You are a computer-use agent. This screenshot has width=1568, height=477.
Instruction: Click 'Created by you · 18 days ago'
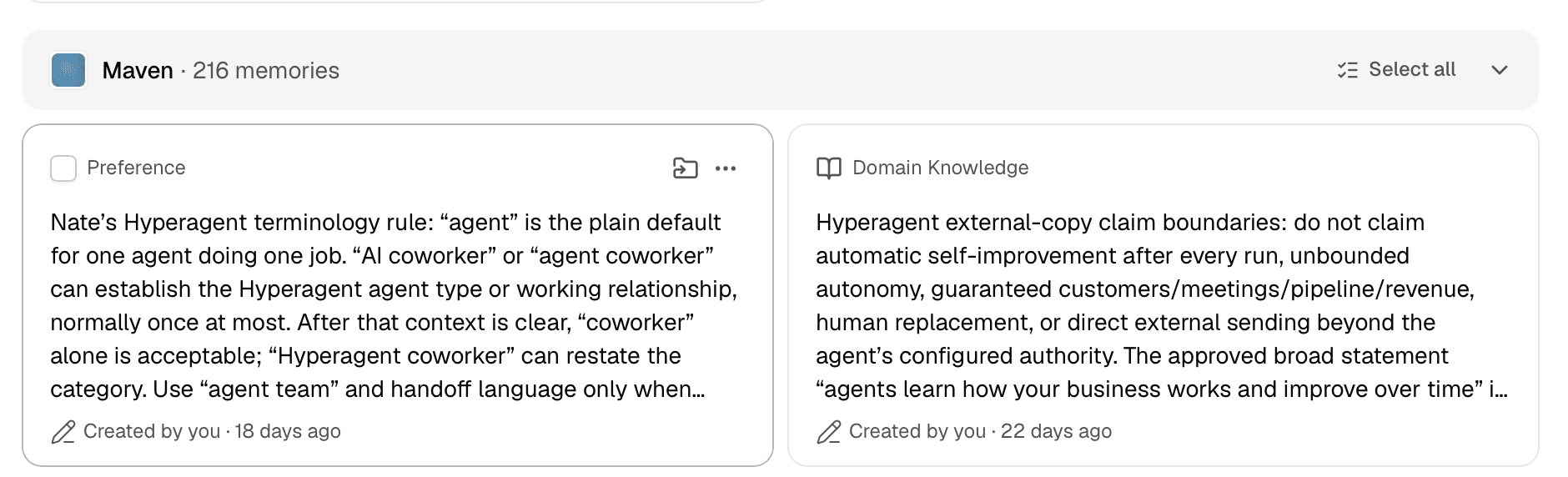click(x=212, y=431)
